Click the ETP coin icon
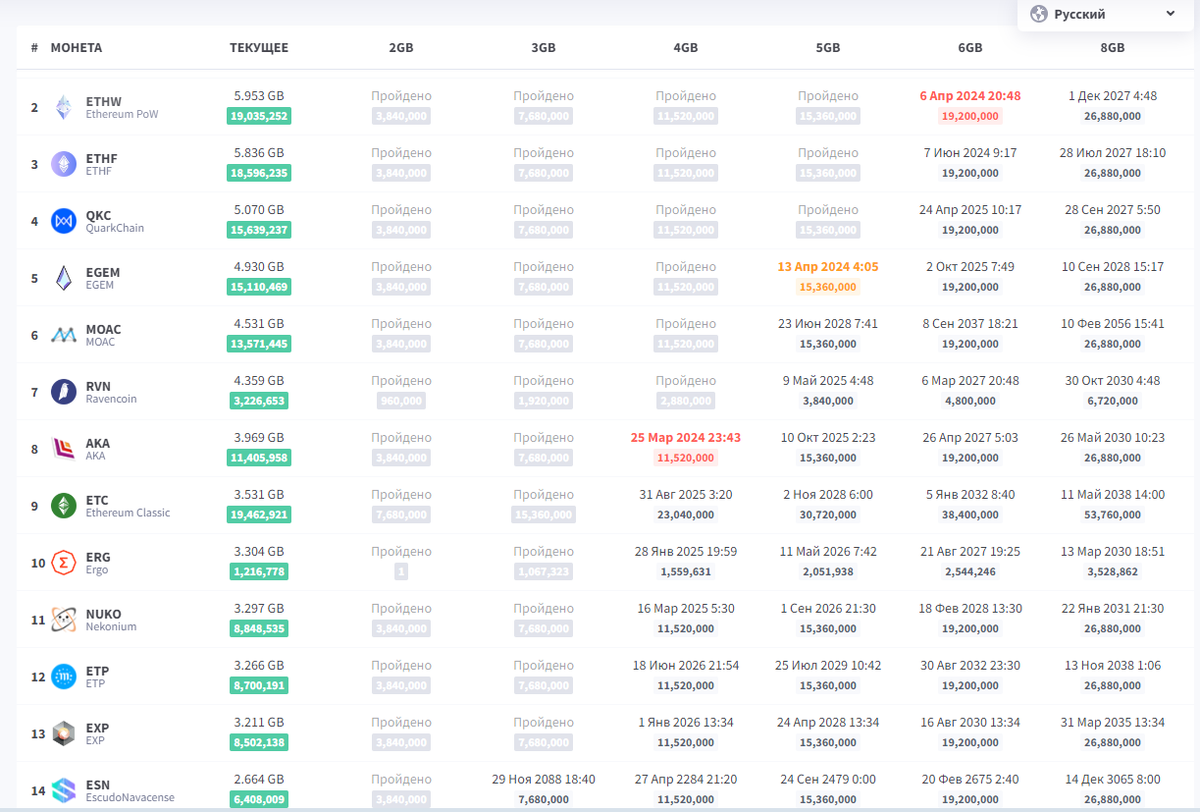The height and width of the screenshot is (812, 1200). (64, 677)
